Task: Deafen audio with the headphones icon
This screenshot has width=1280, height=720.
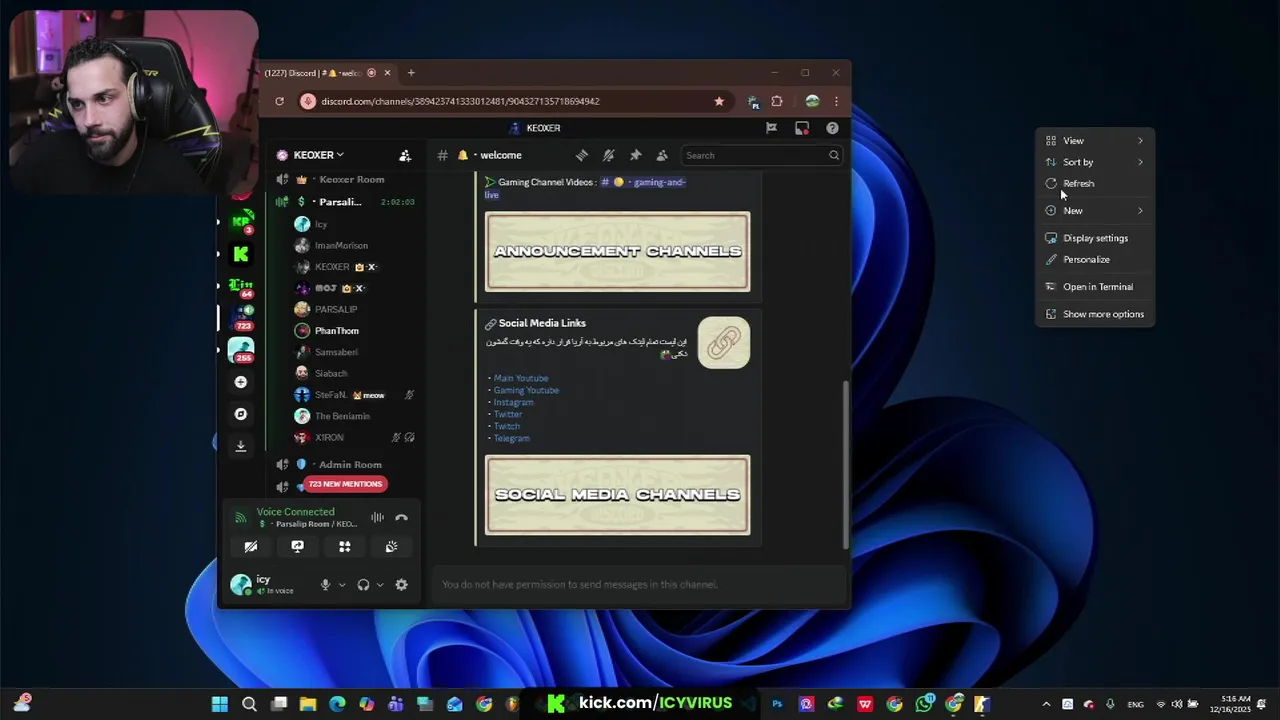Action: tap(363, 585)
